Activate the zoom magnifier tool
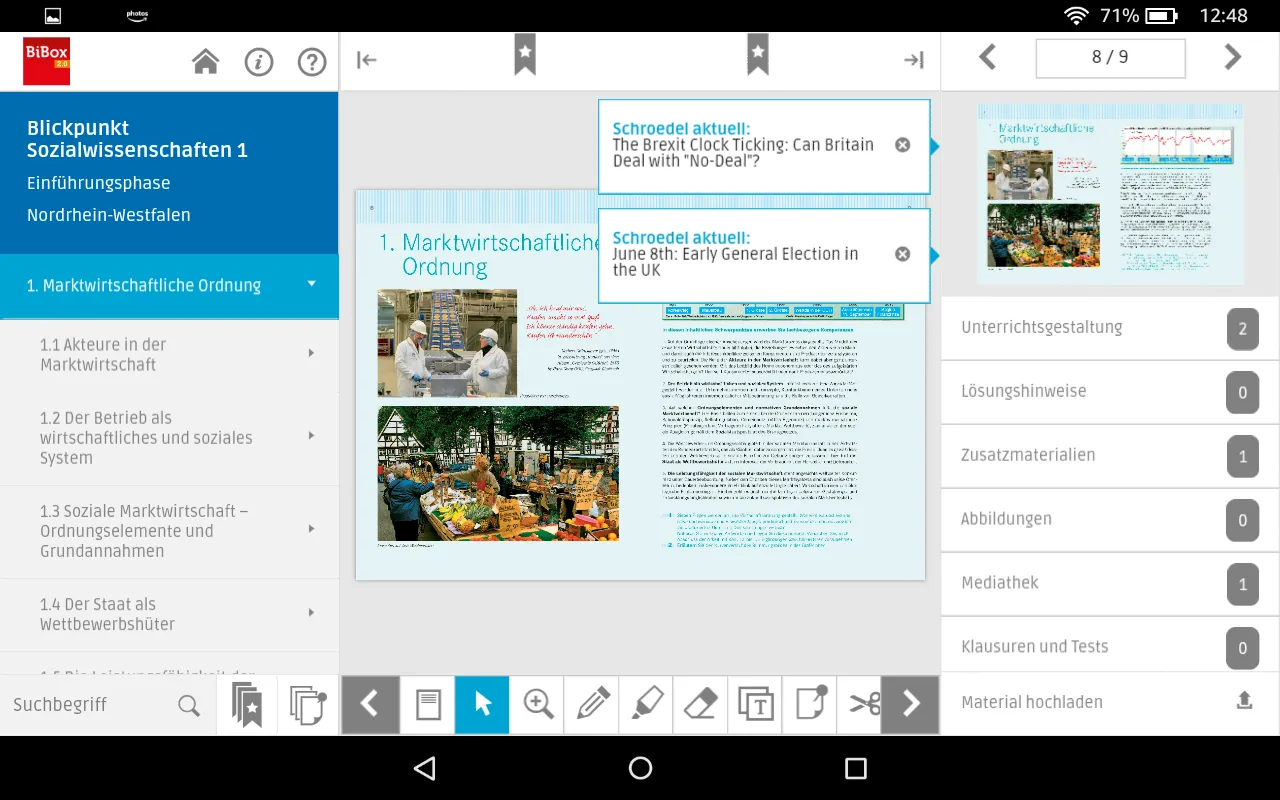The width and height of the screenshot is (1280, 800). tap(536, 704)
